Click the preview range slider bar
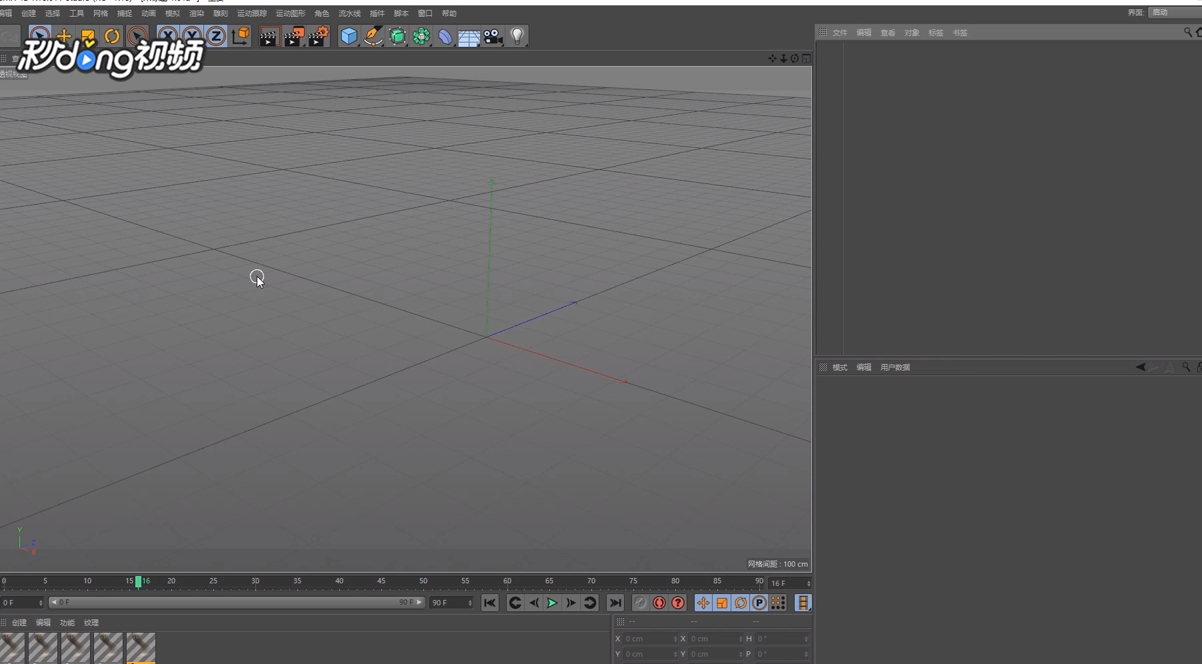 point(236,603)
